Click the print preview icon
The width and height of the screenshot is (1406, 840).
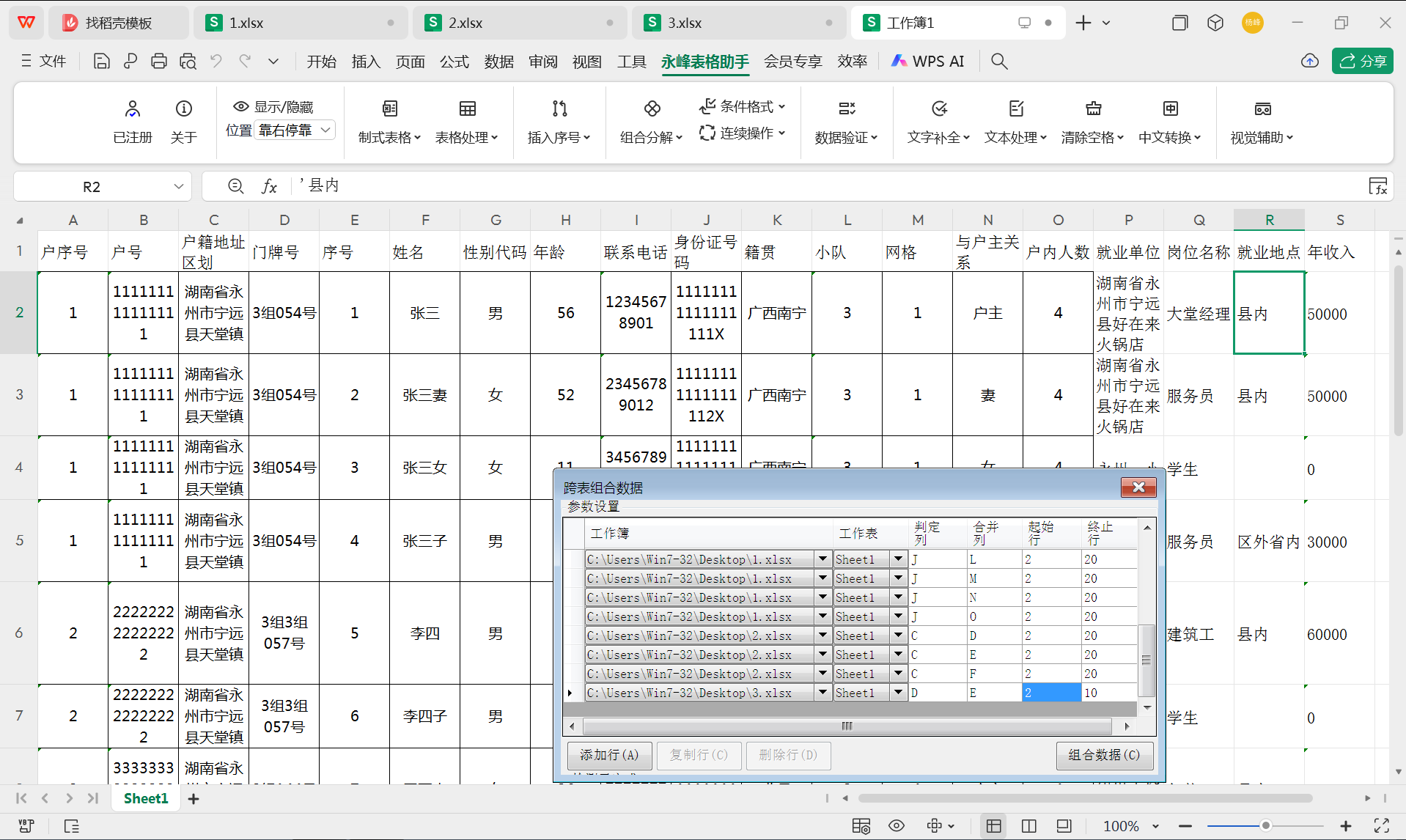click(188, 61)
